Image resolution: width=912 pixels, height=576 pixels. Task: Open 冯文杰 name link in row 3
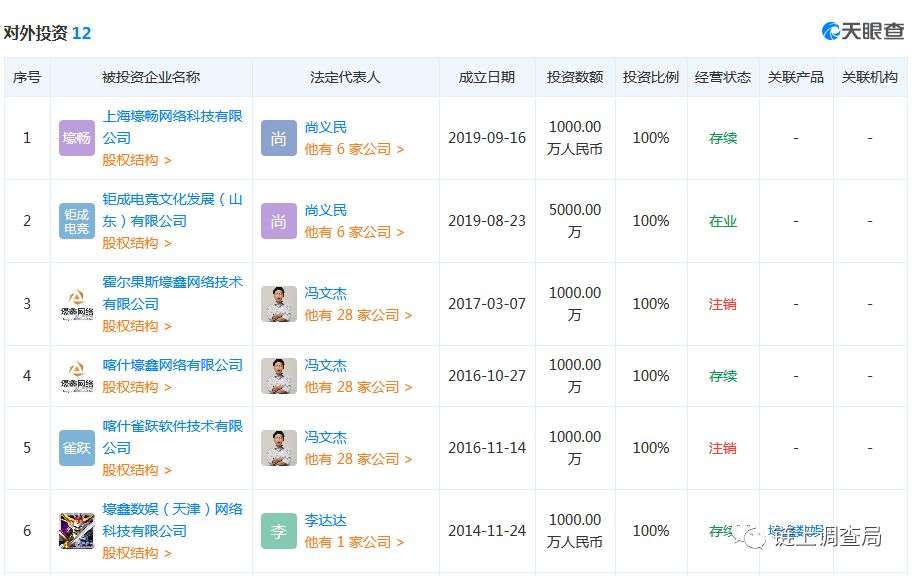326,294
